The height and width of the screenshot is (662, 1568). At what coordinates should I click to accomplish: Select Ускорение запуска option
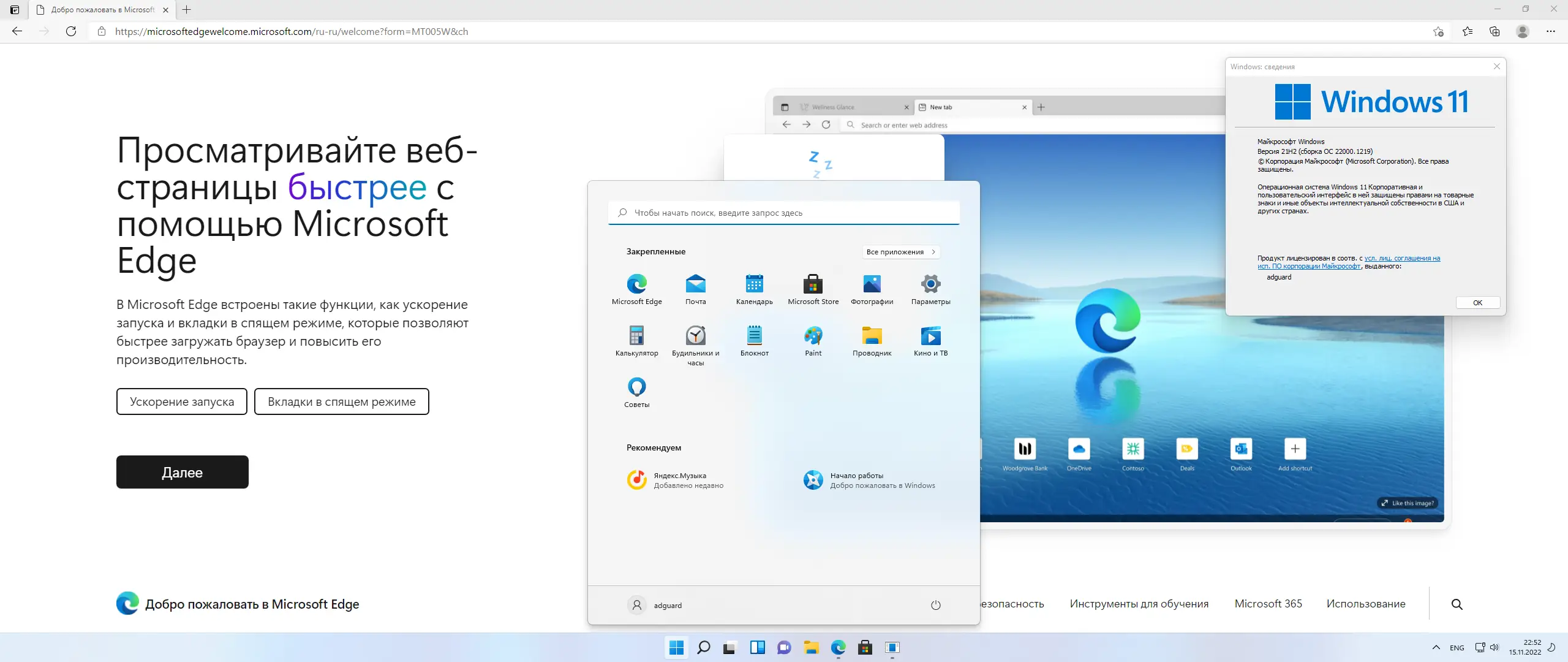(x=181, y=401)
